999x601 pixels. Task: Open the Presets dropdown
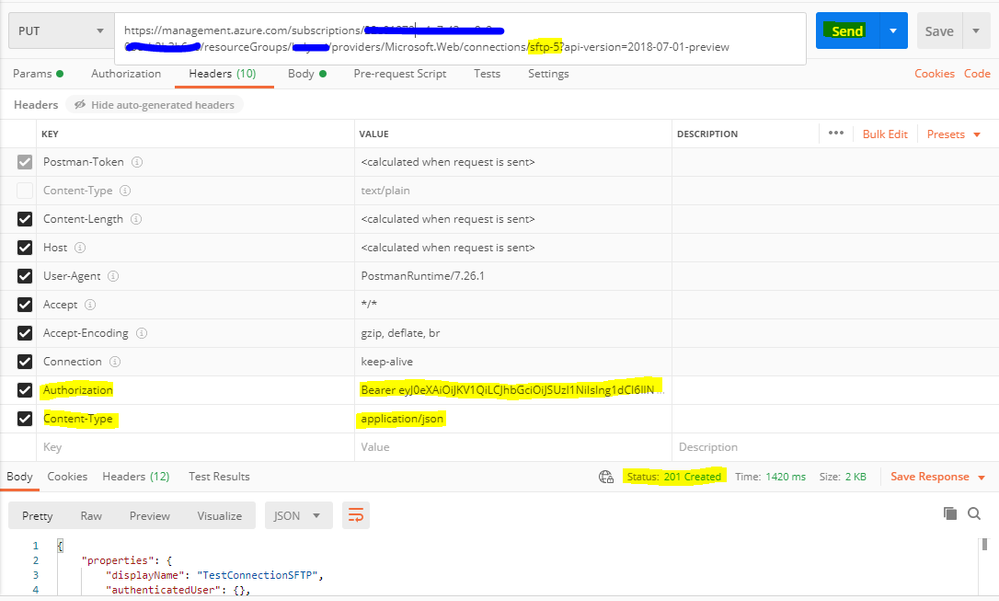[x=954, y=134]
